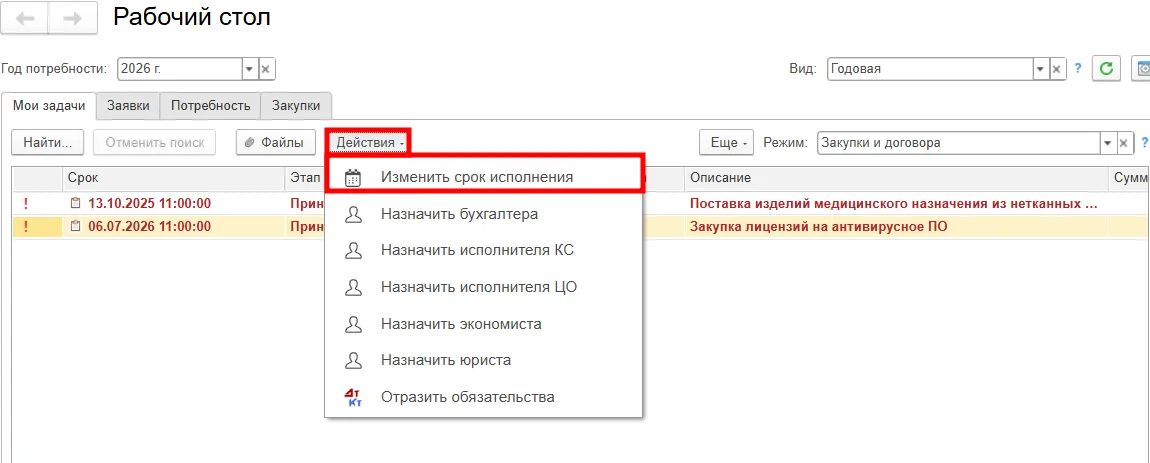The image size is (1150, 463).
Task: Open the Режим dropdown arrow
Action: click(1106, 143)
